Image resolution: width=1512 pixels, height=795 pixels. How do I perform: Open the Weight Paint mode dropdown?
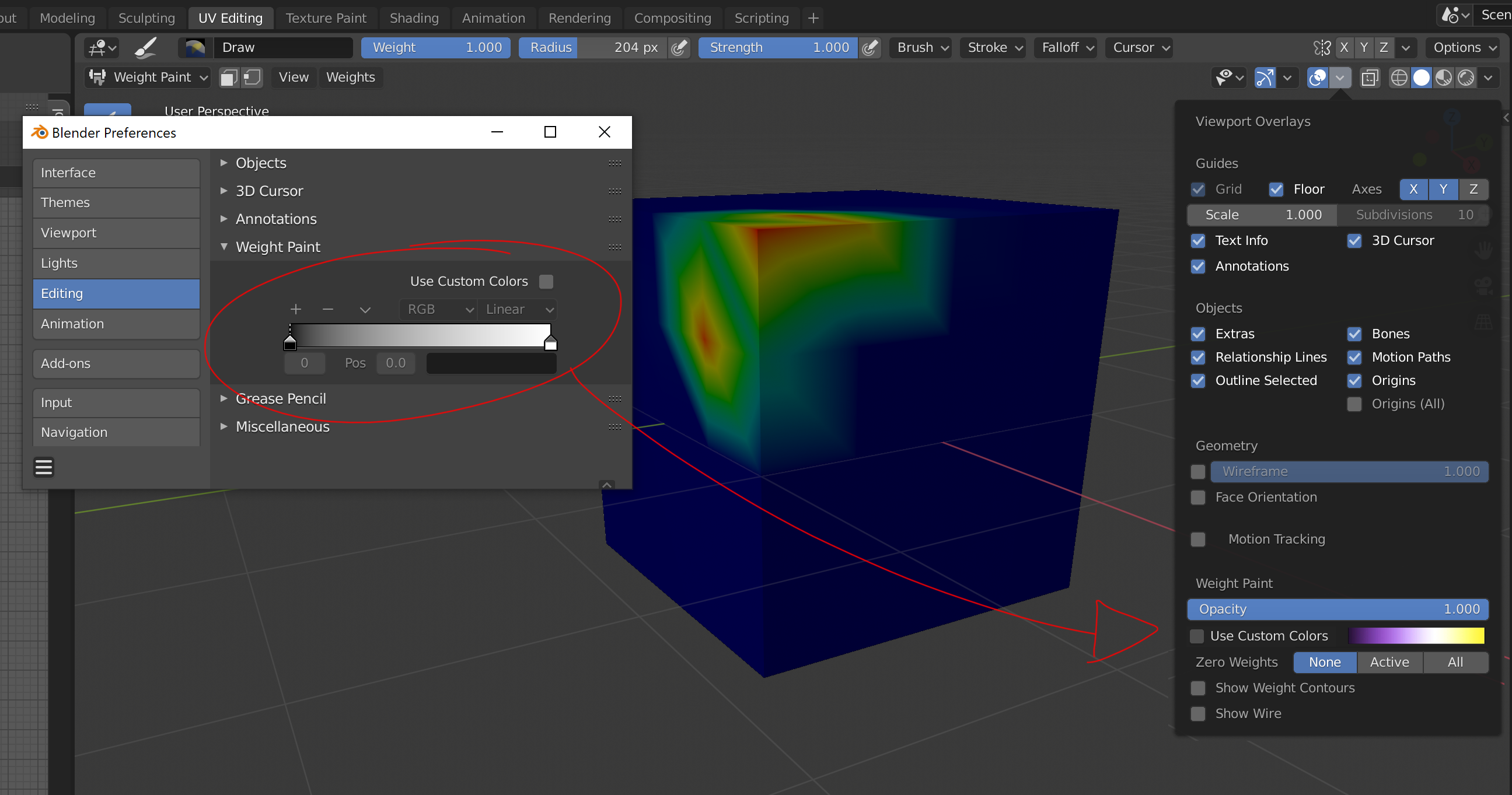point(148,78)
